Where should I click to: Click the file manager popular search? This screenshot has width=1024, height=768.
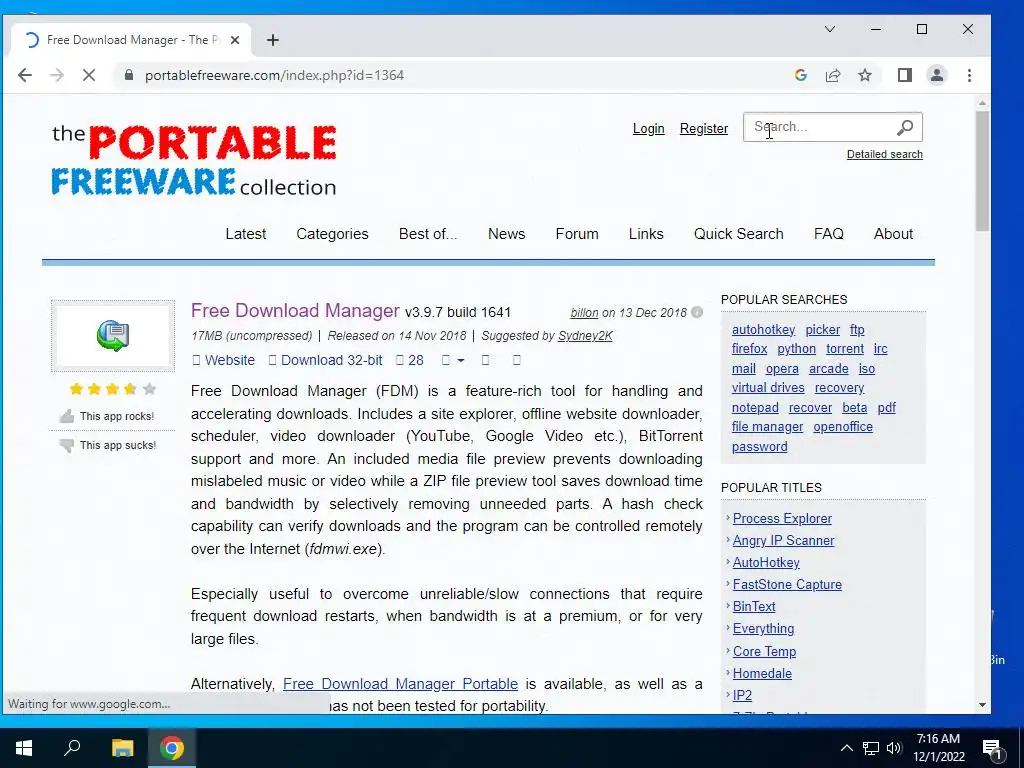(x=767, y=427)
